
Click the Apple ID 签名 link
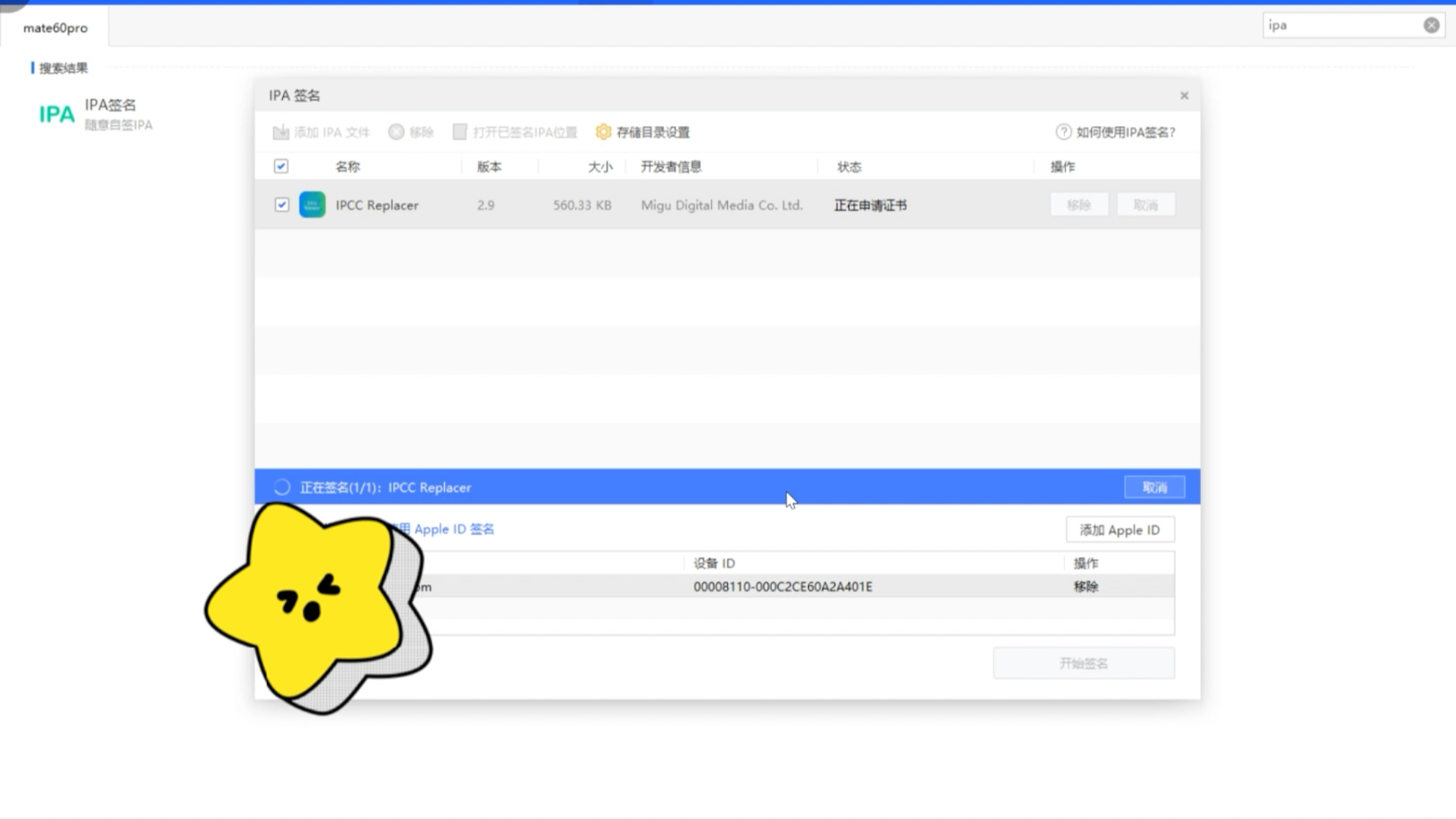click(454, 529)
